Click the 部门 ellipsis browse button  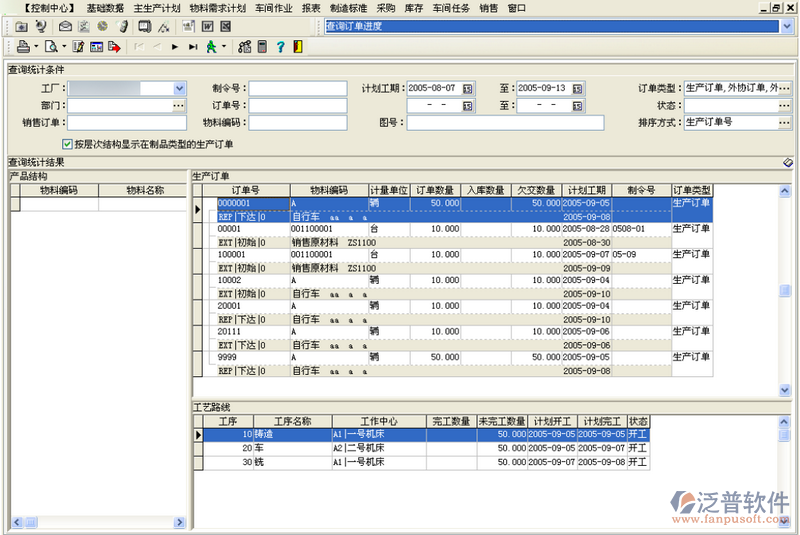coord(179,105)
